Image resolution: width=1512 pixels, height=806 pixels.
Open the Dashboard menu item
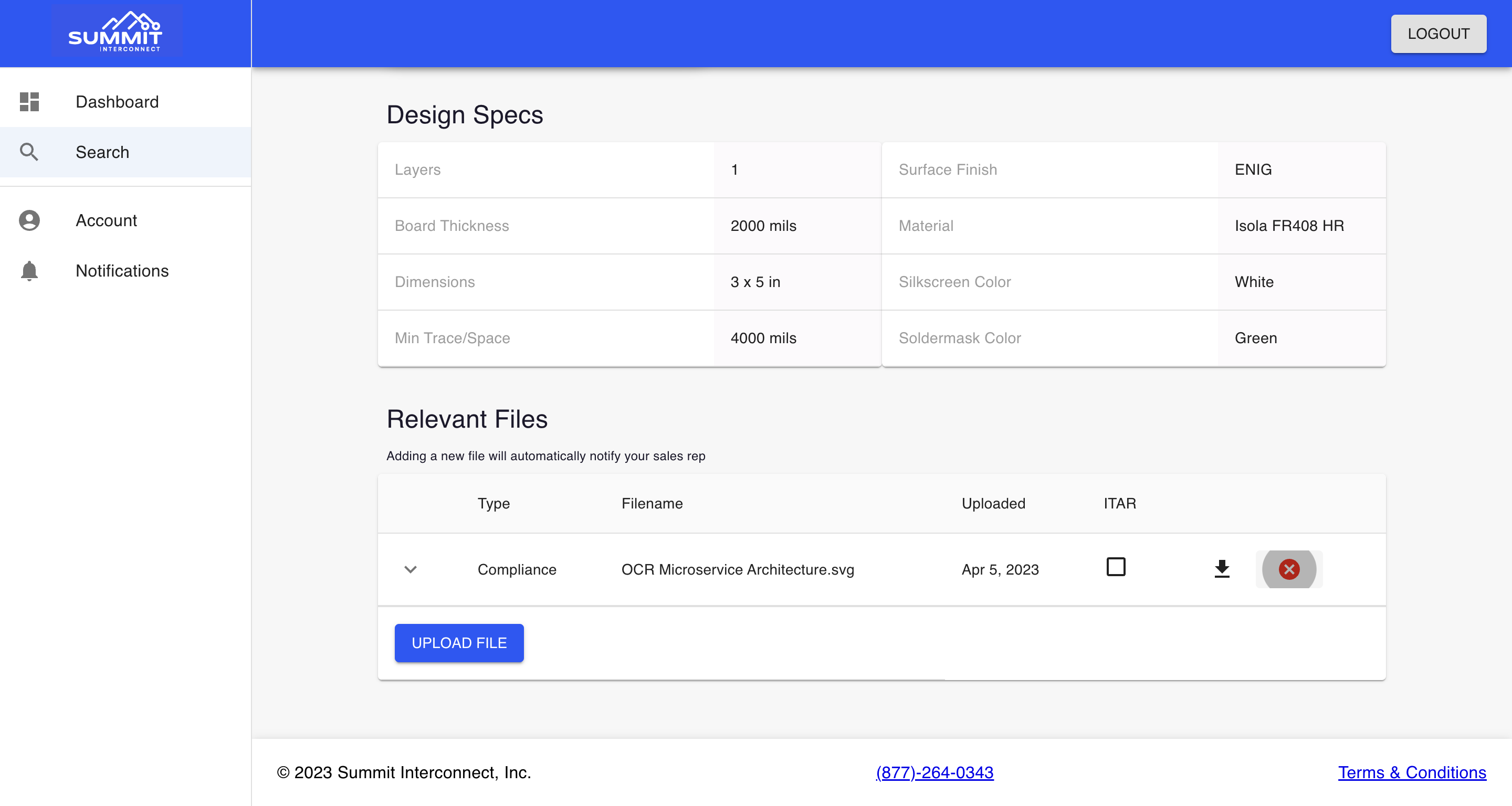click(125, 101)
